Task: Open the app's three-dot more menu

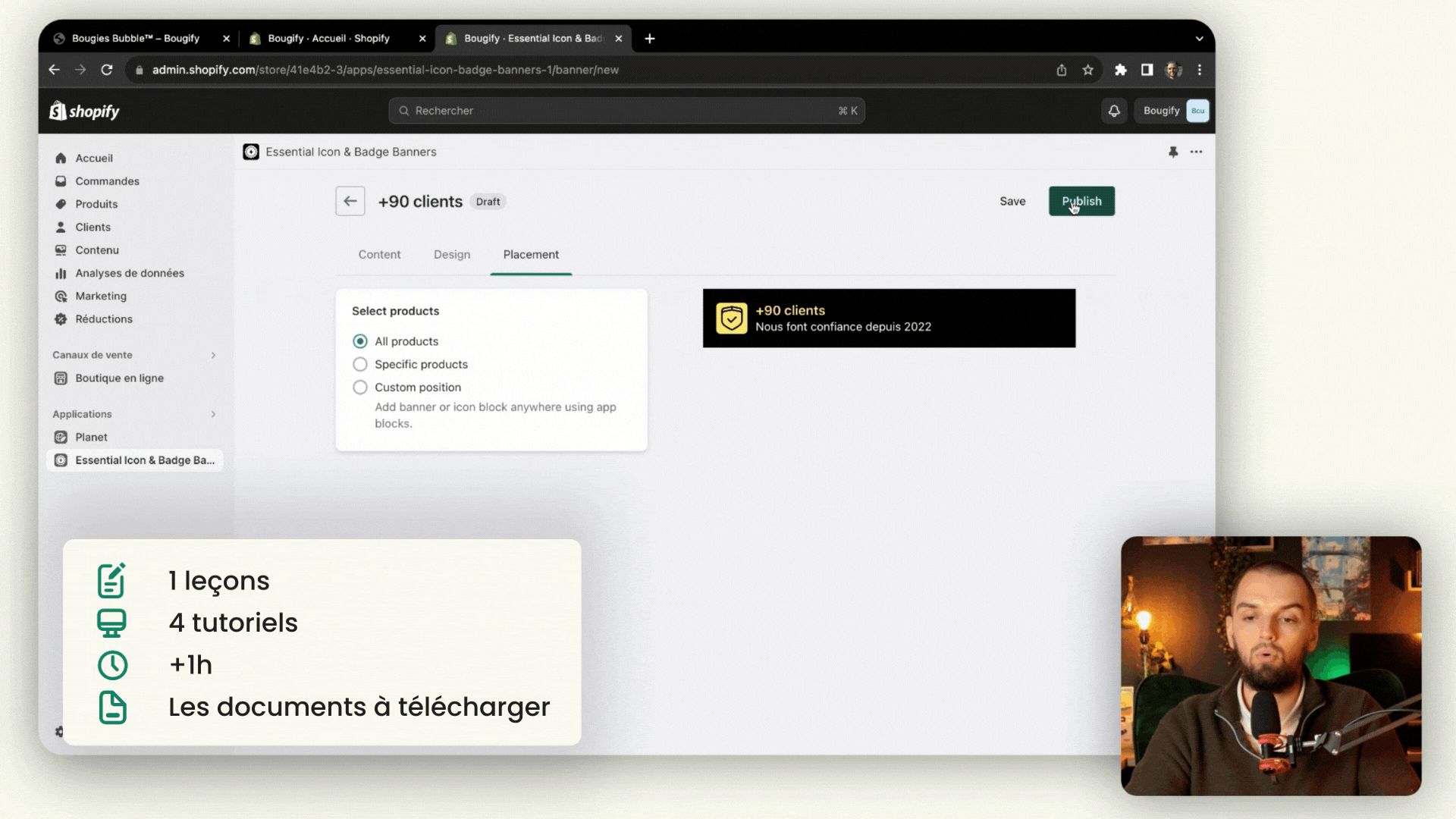Action: pyautogui.click(x=1196, y=152)
